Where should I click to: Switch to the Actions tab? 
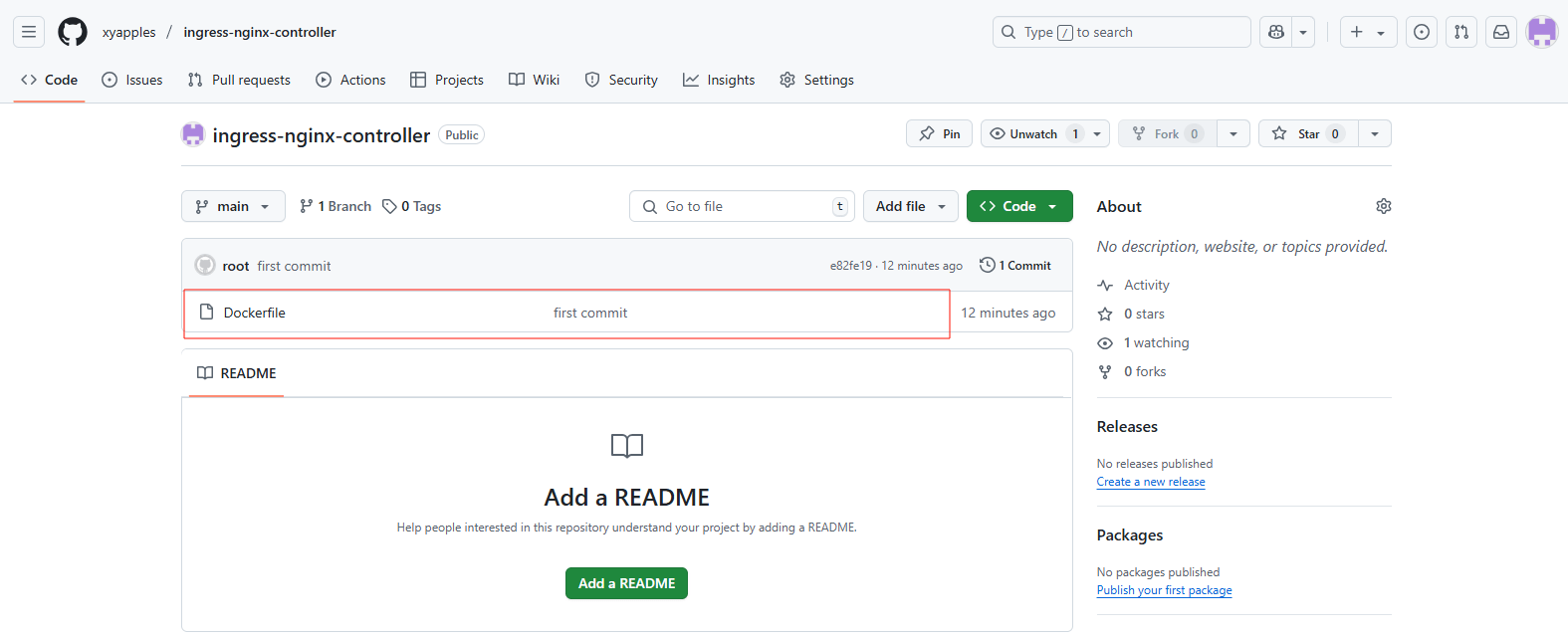350,80
